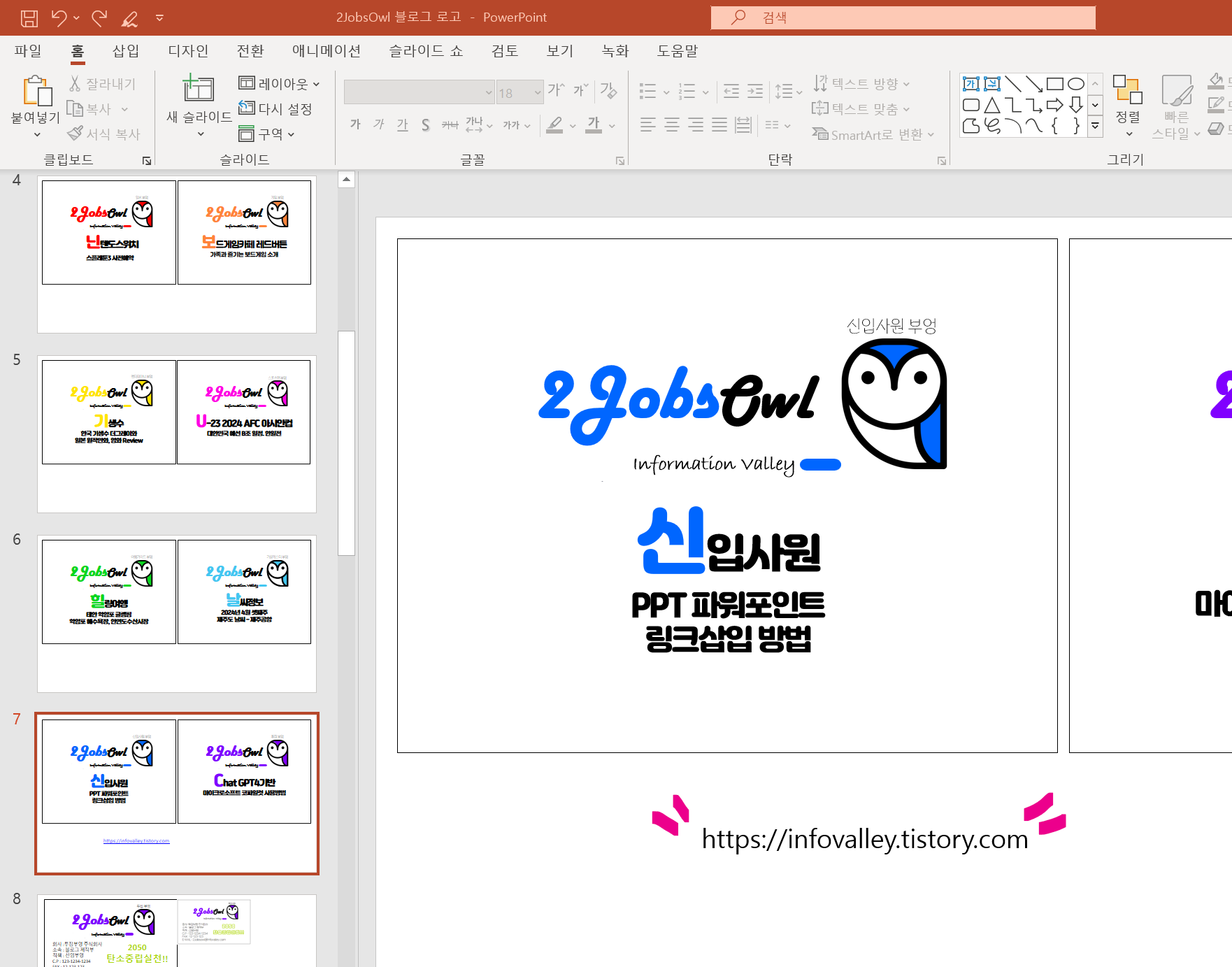
Task: Open the 텍스트 방향 text direction dropdown
Action: (861, 83)
